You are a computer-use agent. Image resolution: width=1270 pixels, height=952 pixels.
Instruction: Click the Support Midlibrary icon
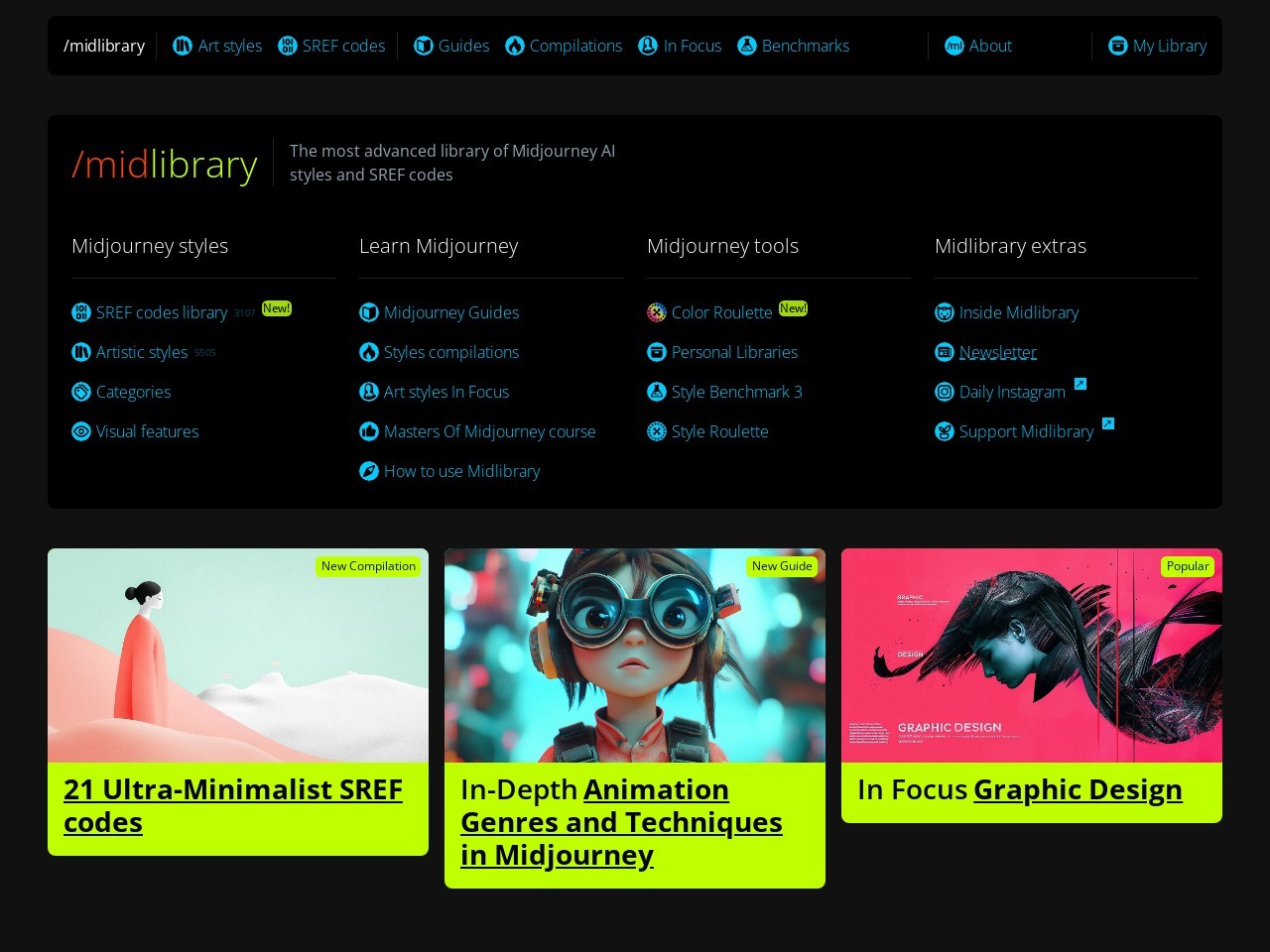pyautogui.click(x=944, y=431)
